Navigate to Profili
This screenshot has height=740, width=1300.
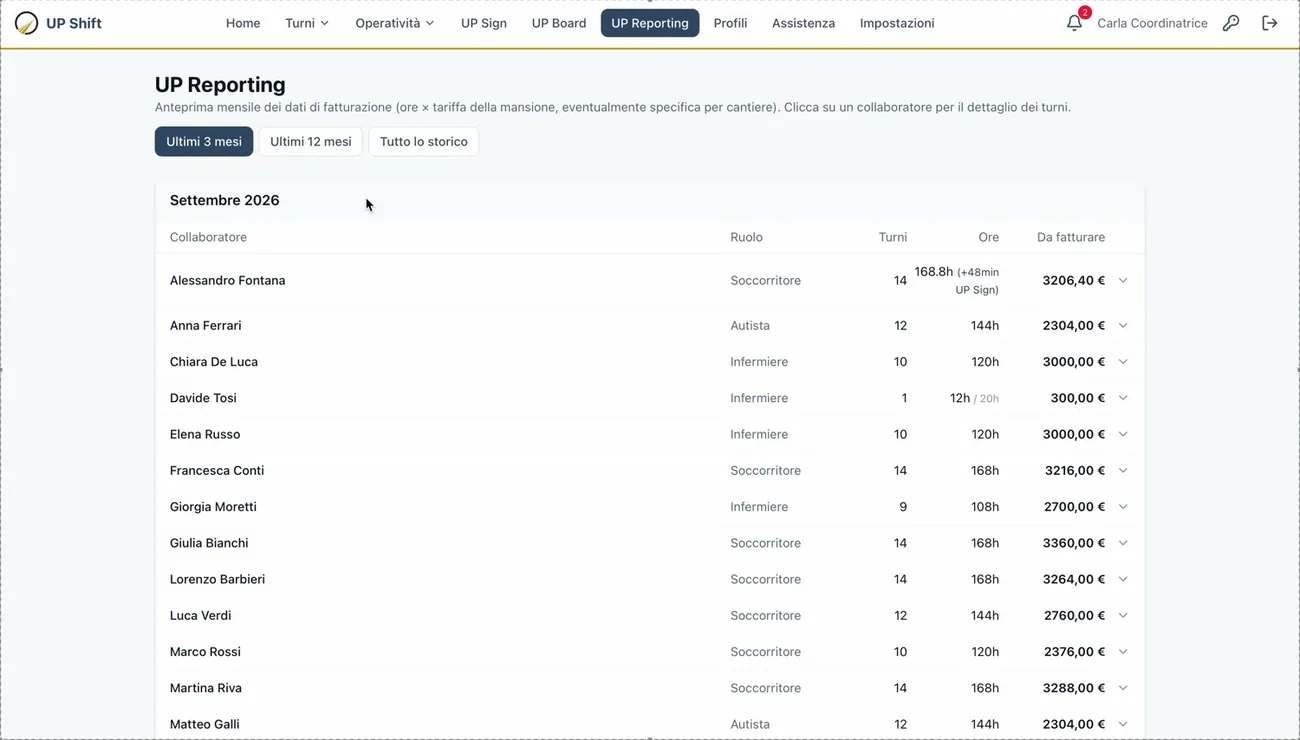click(730, 23)
